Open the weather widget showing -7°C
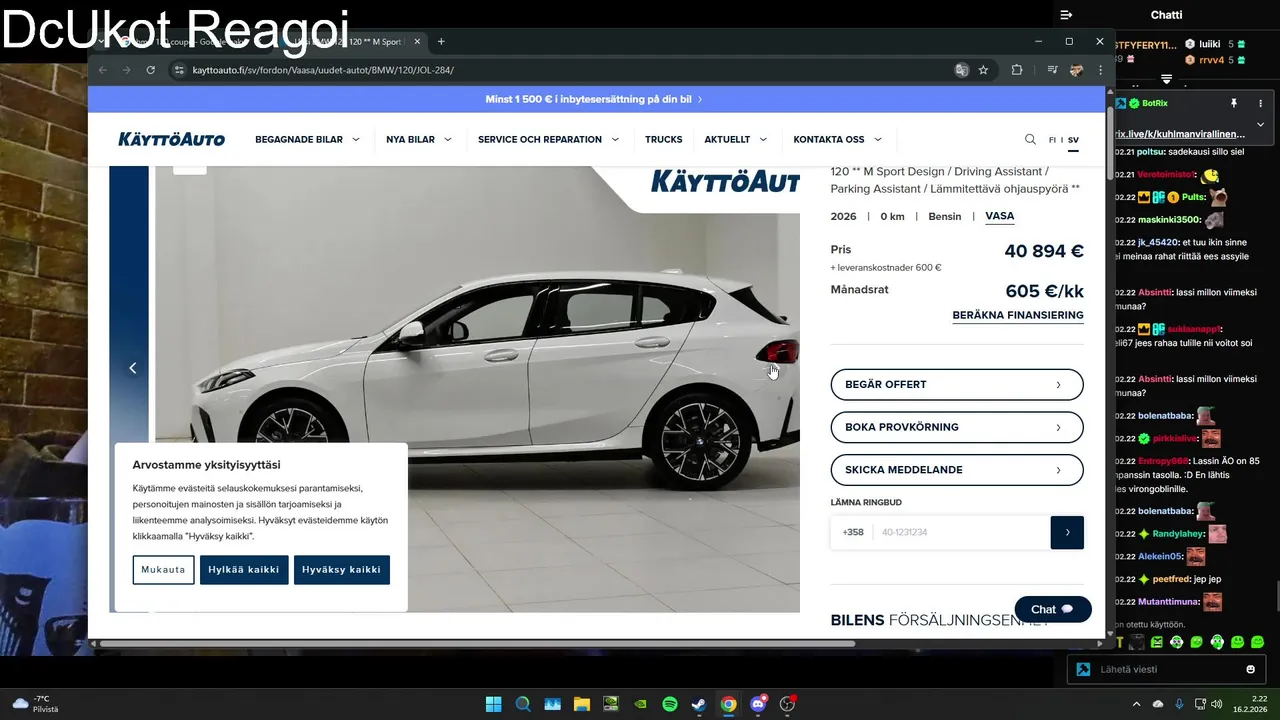The height and width of the screenshot is (720, 1280). pyautogui.click(x=35, y=704)
